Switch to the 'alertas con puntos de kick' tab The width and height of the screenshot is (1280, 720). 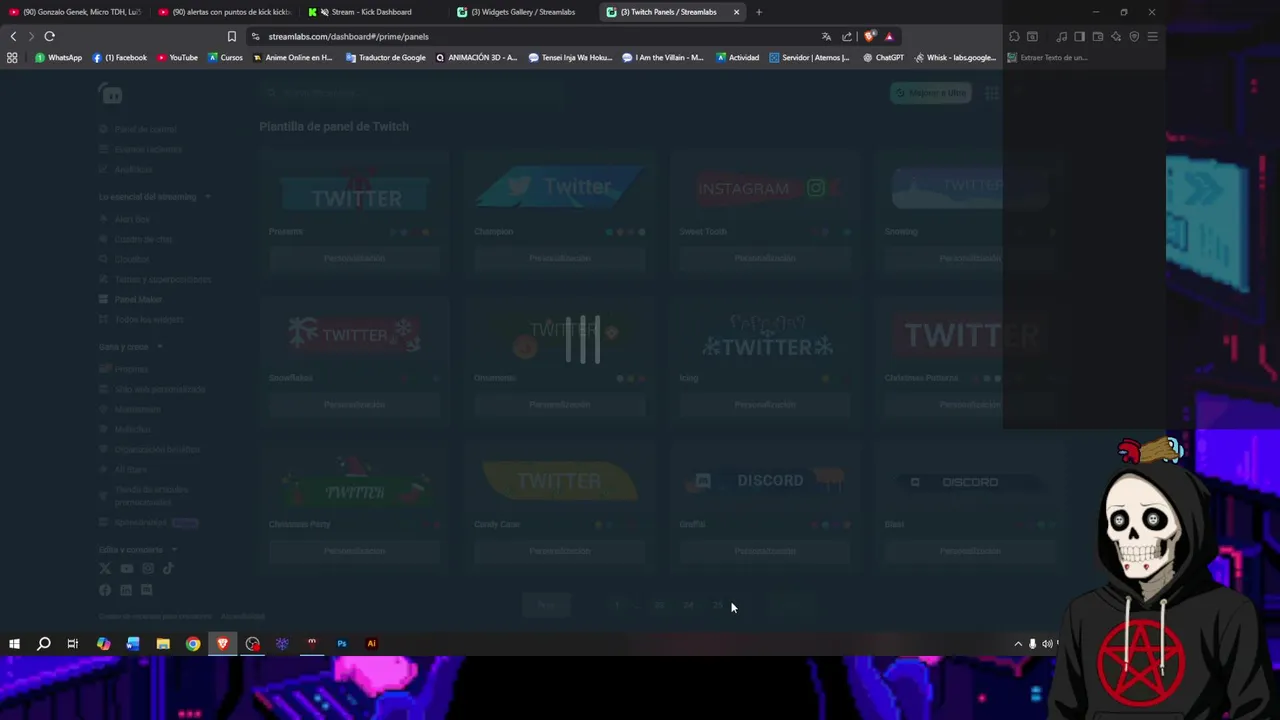(225, 12)
